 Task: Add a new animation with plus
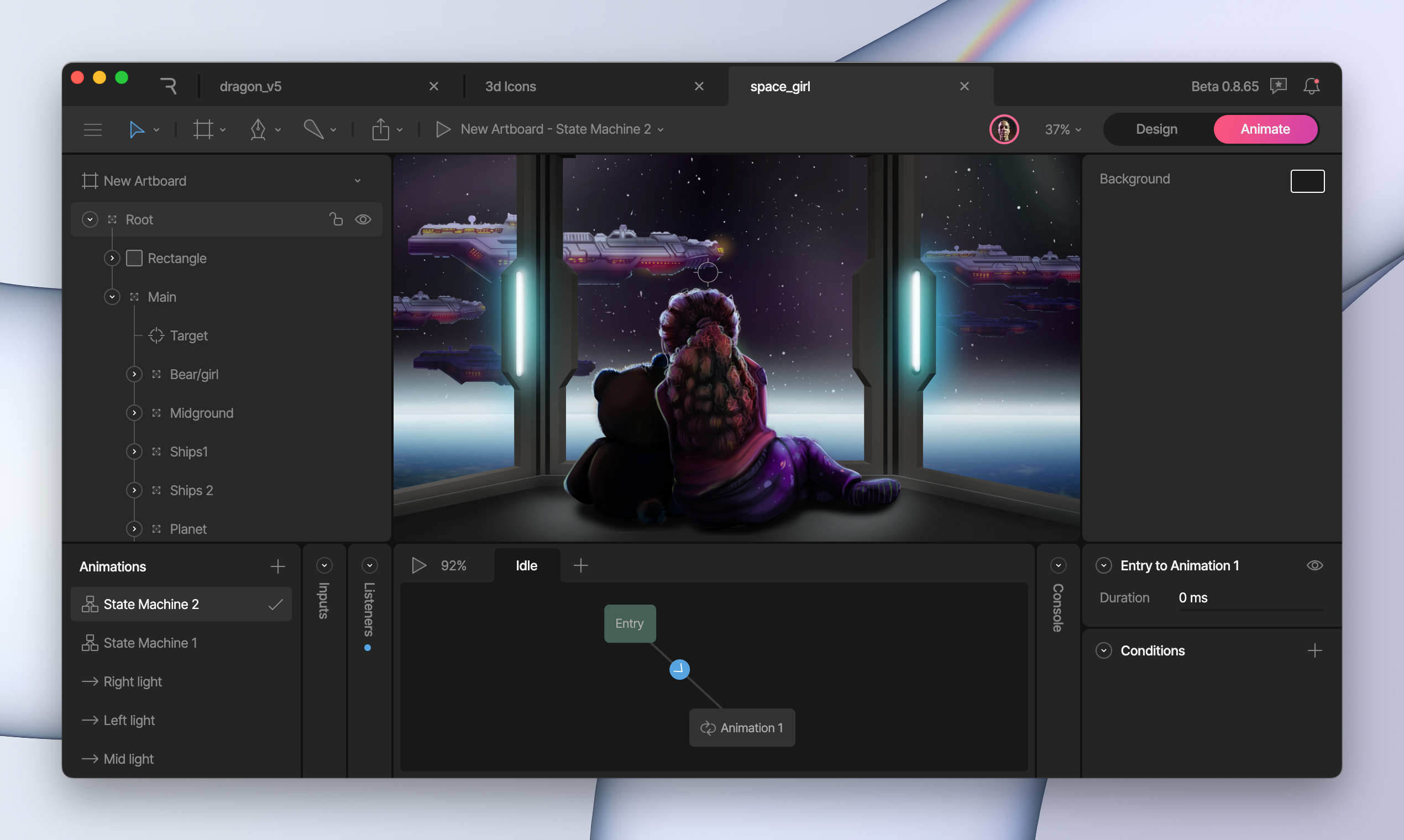pyautogui.click(x=277, y=566)
